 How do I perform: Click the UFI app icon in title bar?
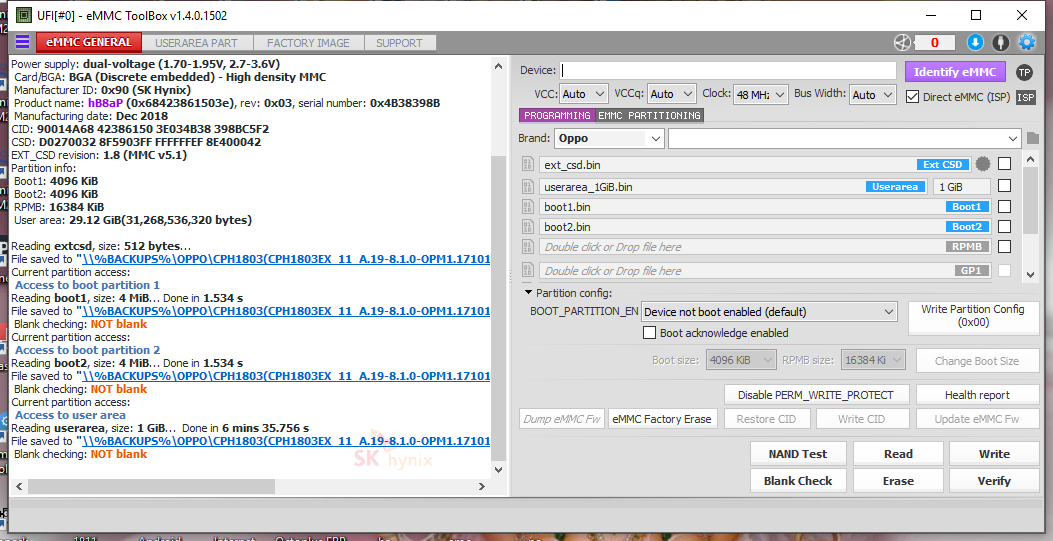(23, 15)
